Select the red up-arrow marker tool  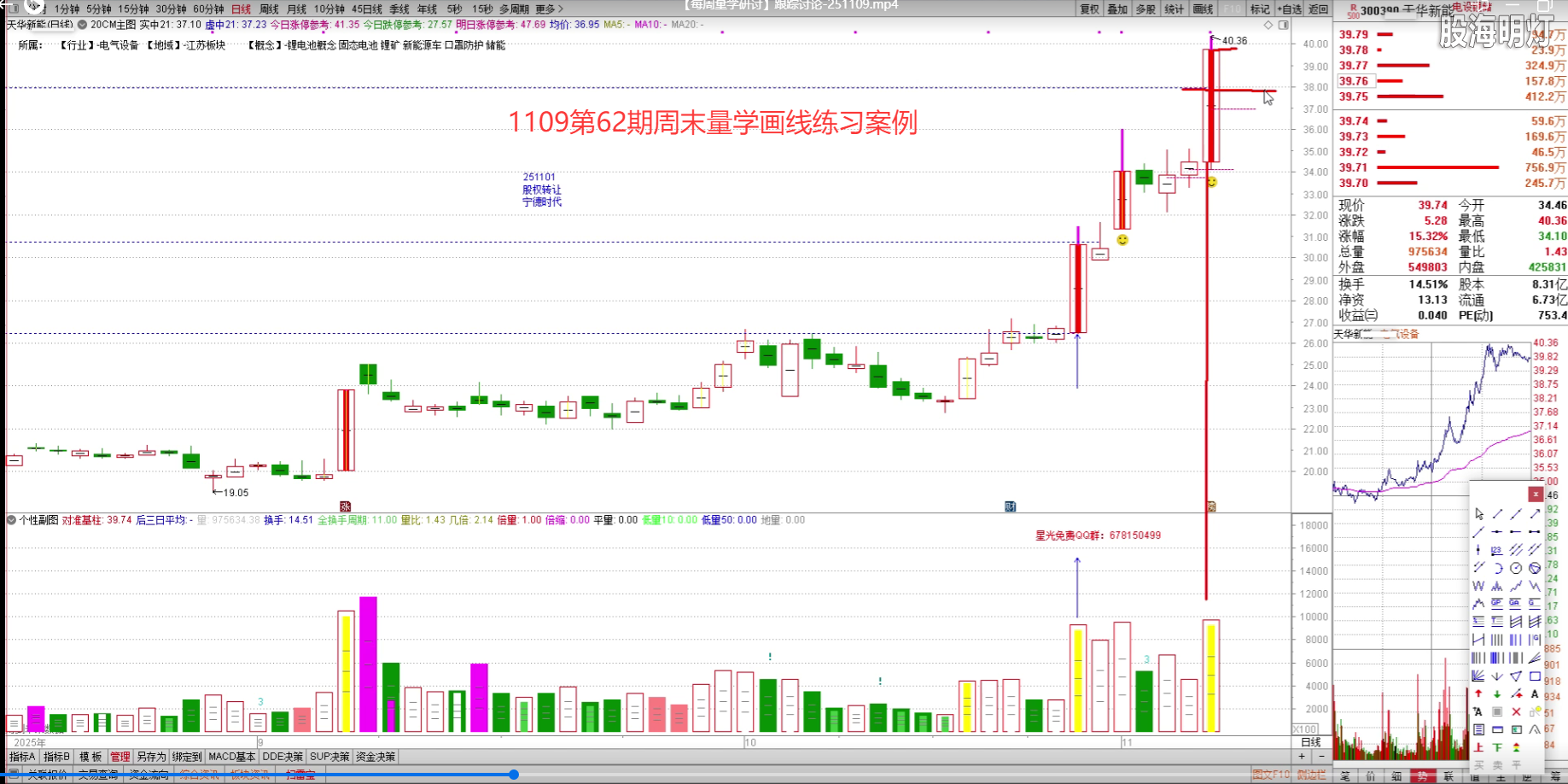[1478, 693]
